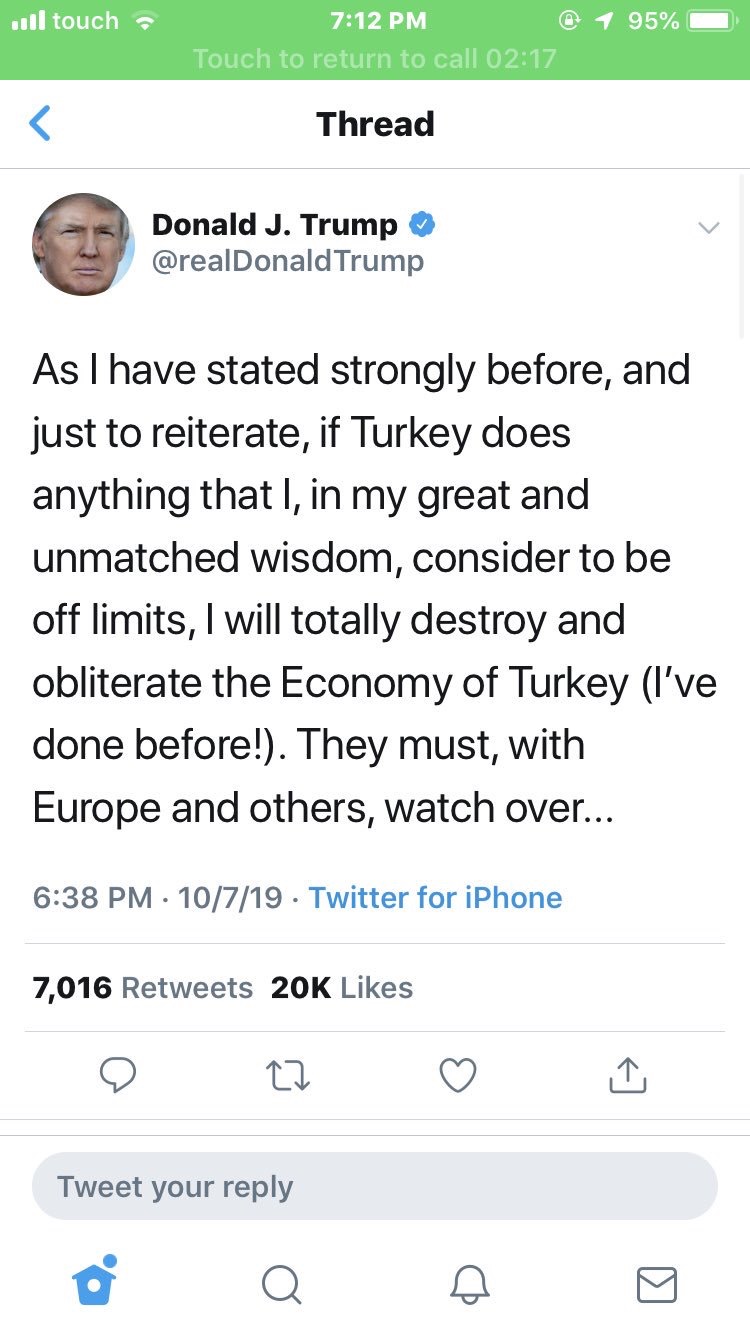Viewport: 750px width, 1334px height.
Task: Tap the @realDonaldTrump handle
Action: (x=288, y=262)
